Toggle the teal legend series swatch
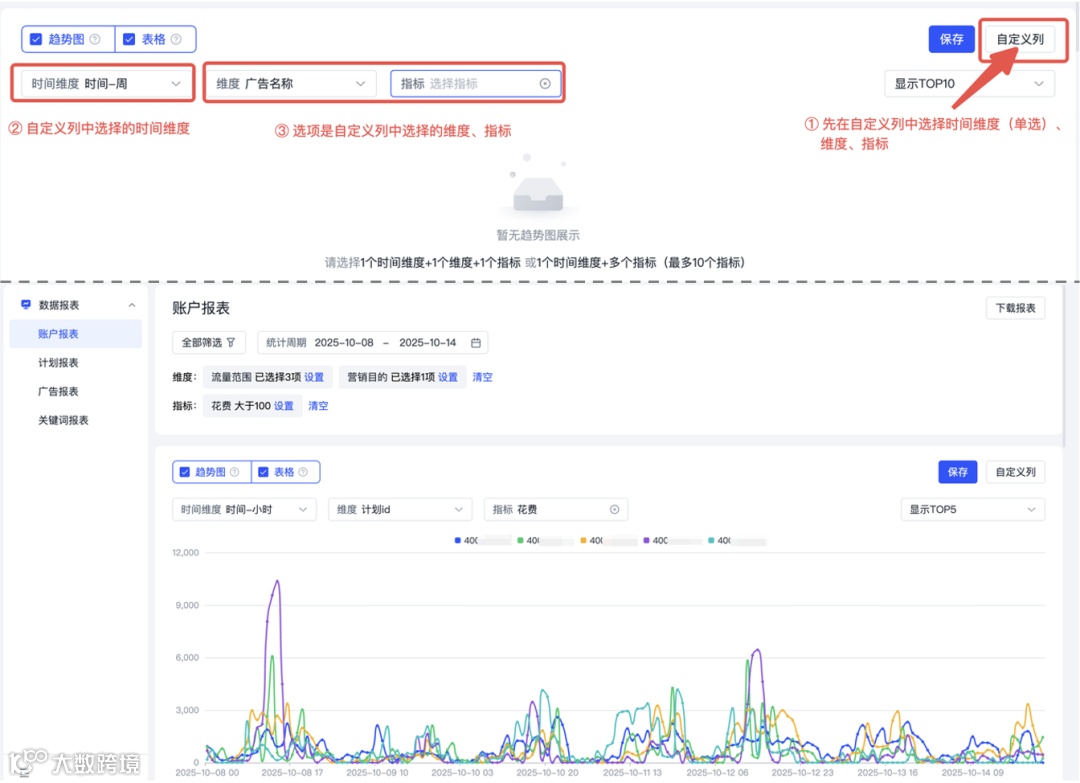Screen dimensions: 1080x783 [711, 541]
